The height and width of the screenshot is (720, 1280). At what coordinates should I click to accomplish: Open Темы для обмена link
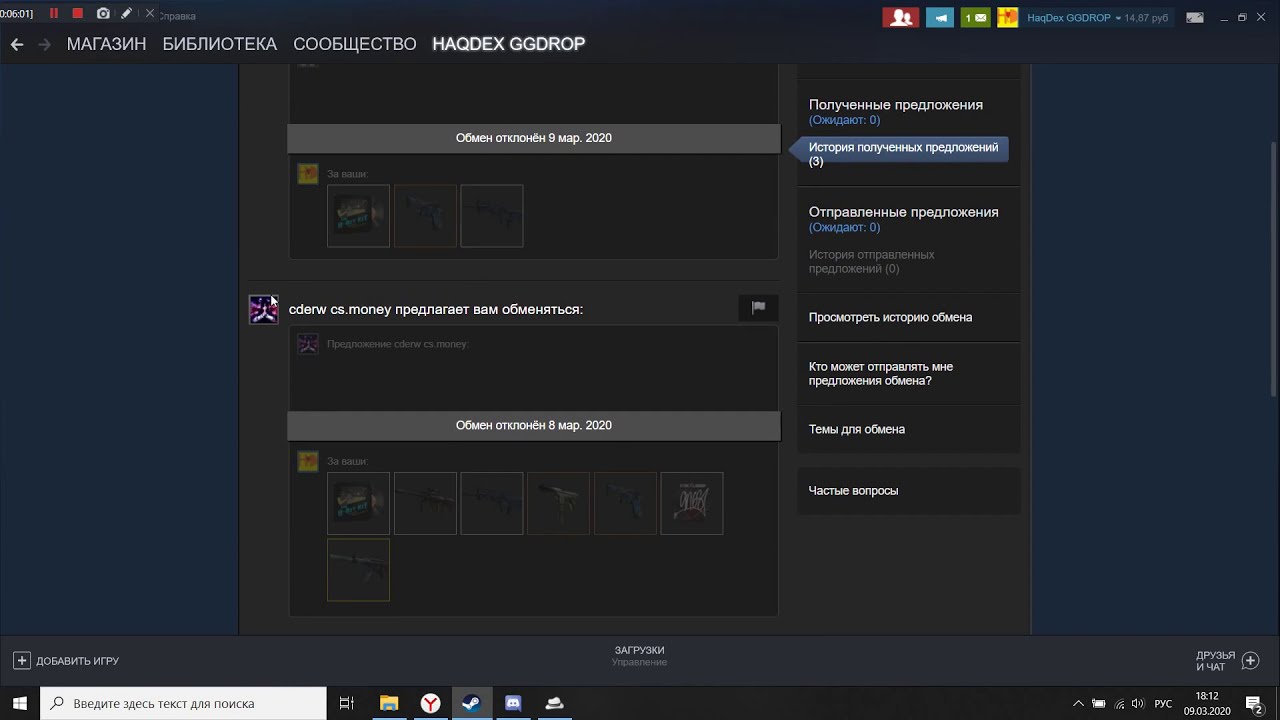click(x=856, y=429)
